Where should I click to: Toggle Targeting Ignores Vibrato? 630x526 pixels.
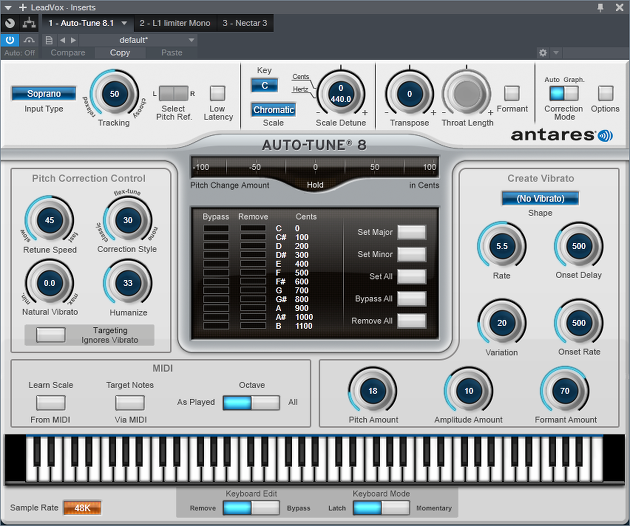coord(51,334)
